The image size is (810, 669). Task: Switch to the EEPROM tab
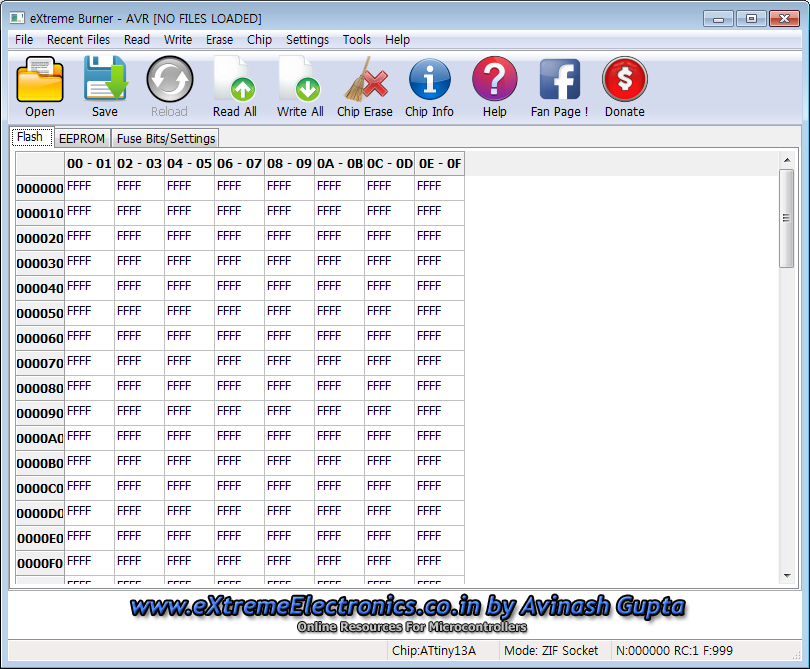(x=82, y=138)
